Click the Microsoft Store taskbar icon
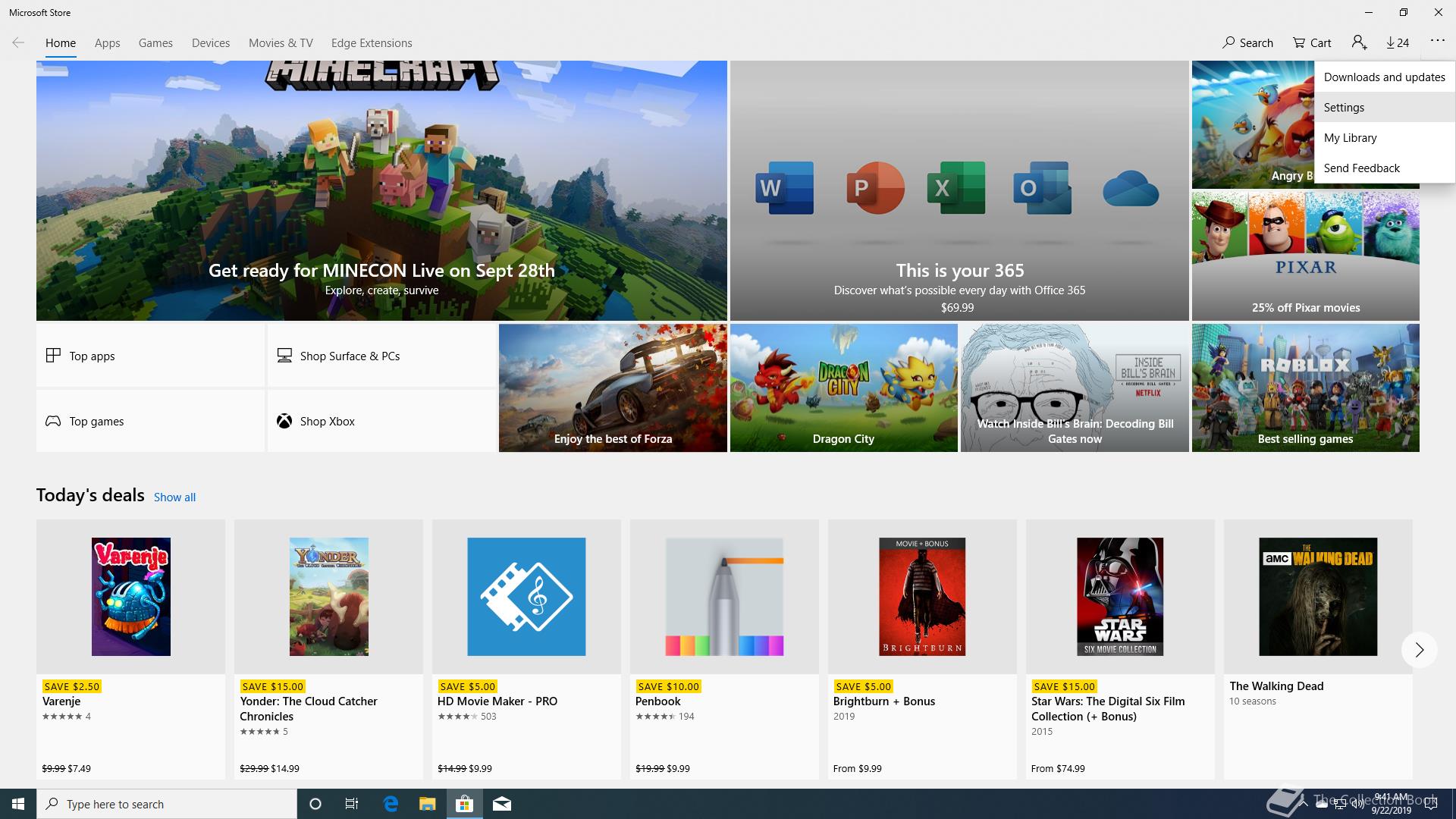This screenshot has height=819, width=1456. 464,804
